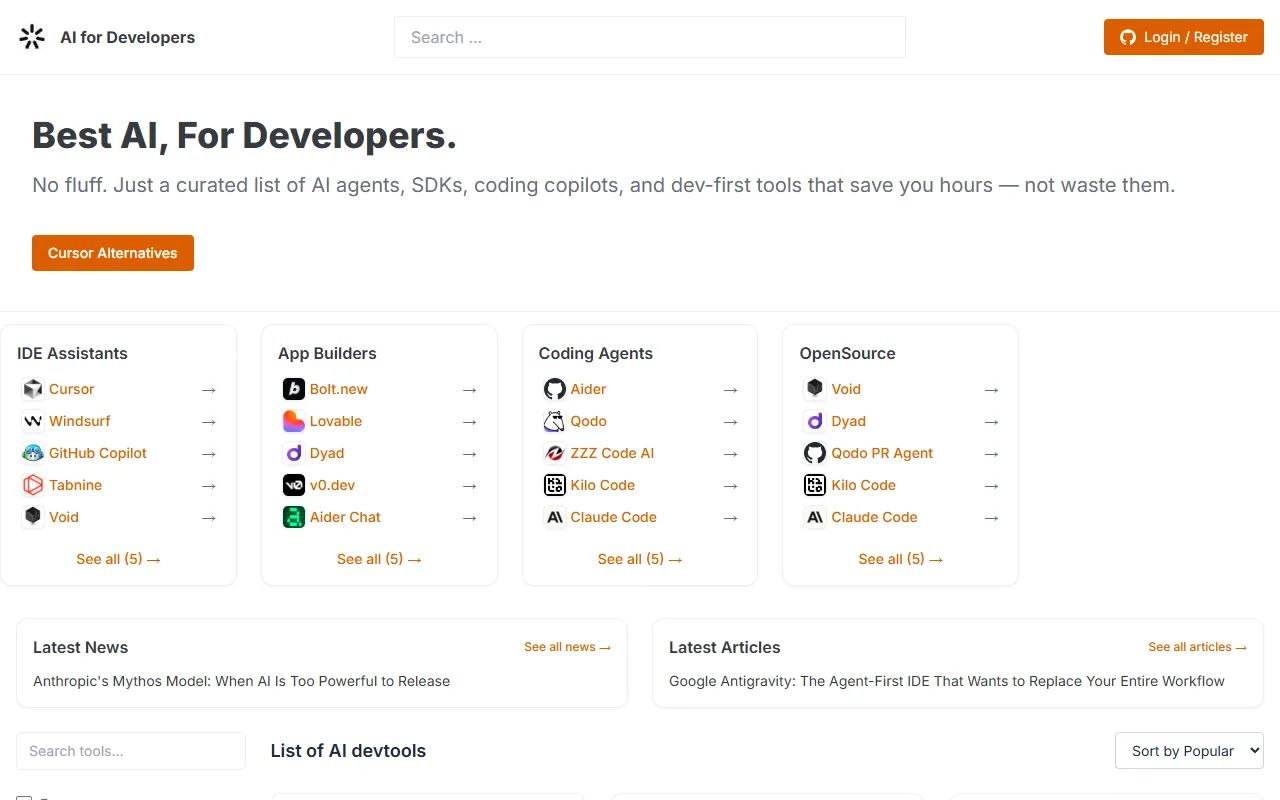Open the Void link under OpenSource

[x=846, y=389]
